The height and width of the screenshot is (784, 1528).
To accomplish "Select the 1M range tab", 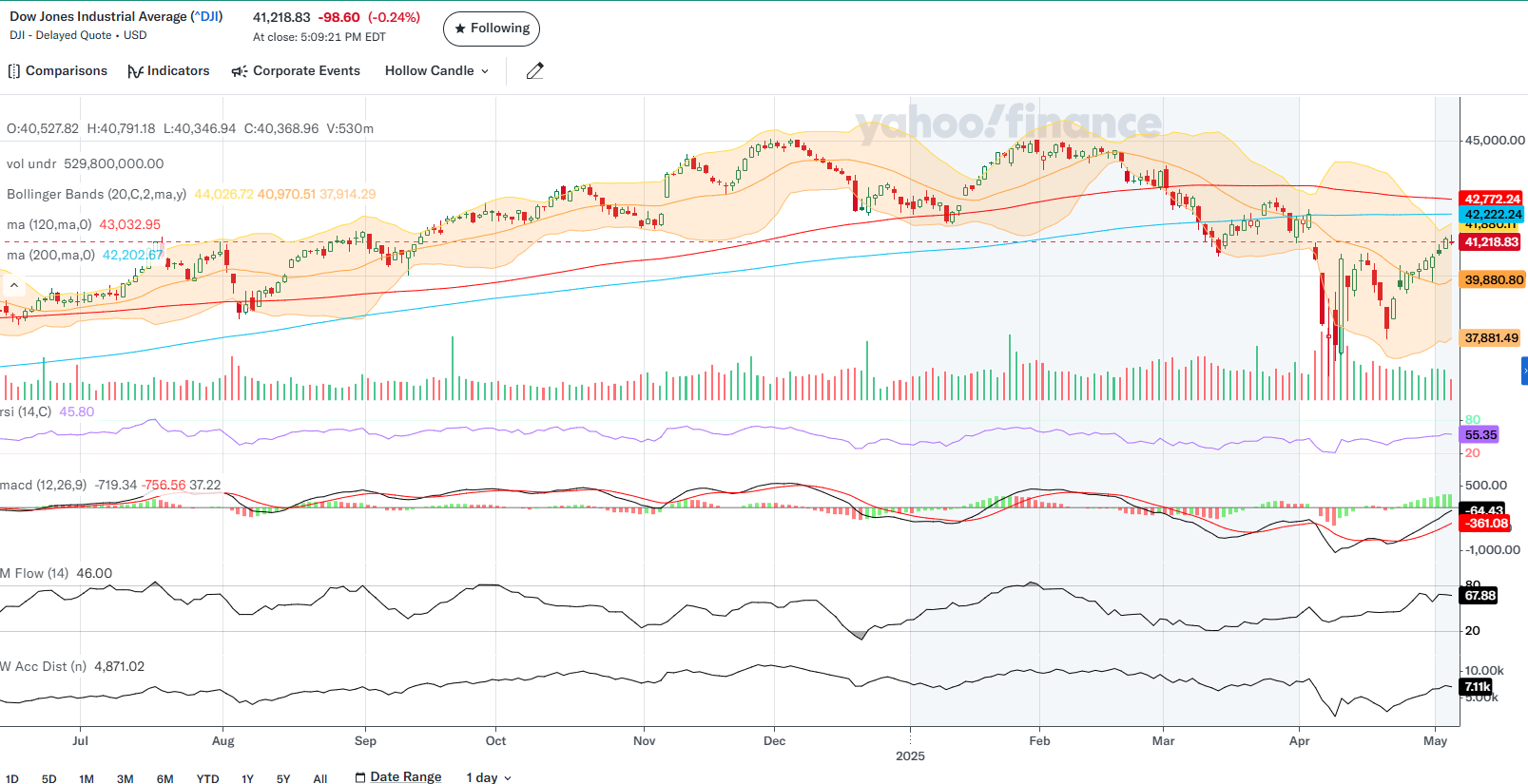I will [x=87, y=778].
